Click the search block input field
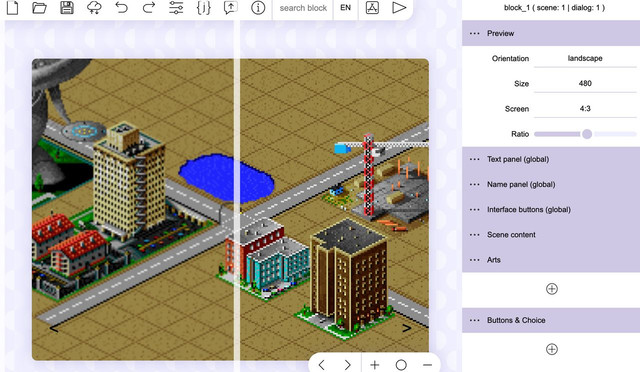The width and height of the screenshot is (640, 372). [303, 8]
